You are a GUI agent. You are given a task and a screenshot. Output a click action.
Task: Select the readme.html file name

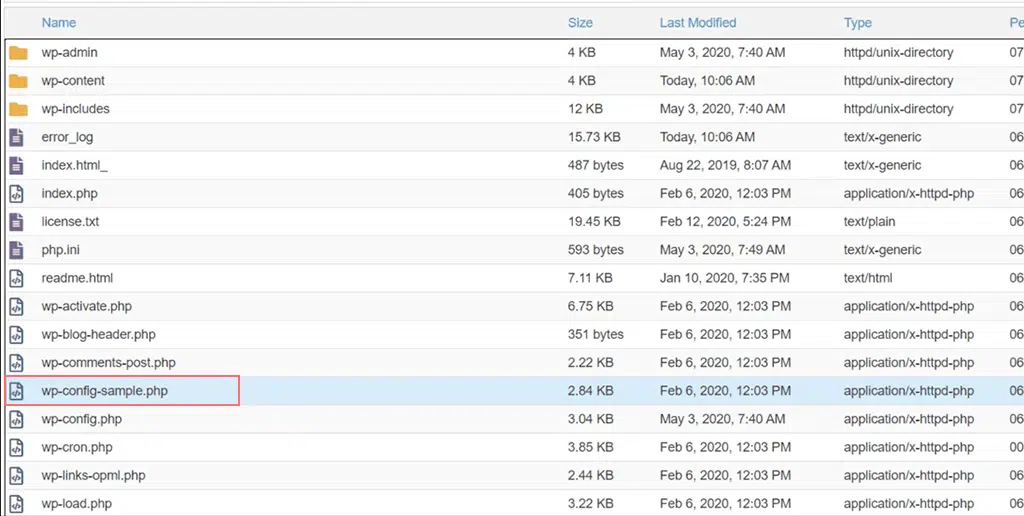point(77,278)
